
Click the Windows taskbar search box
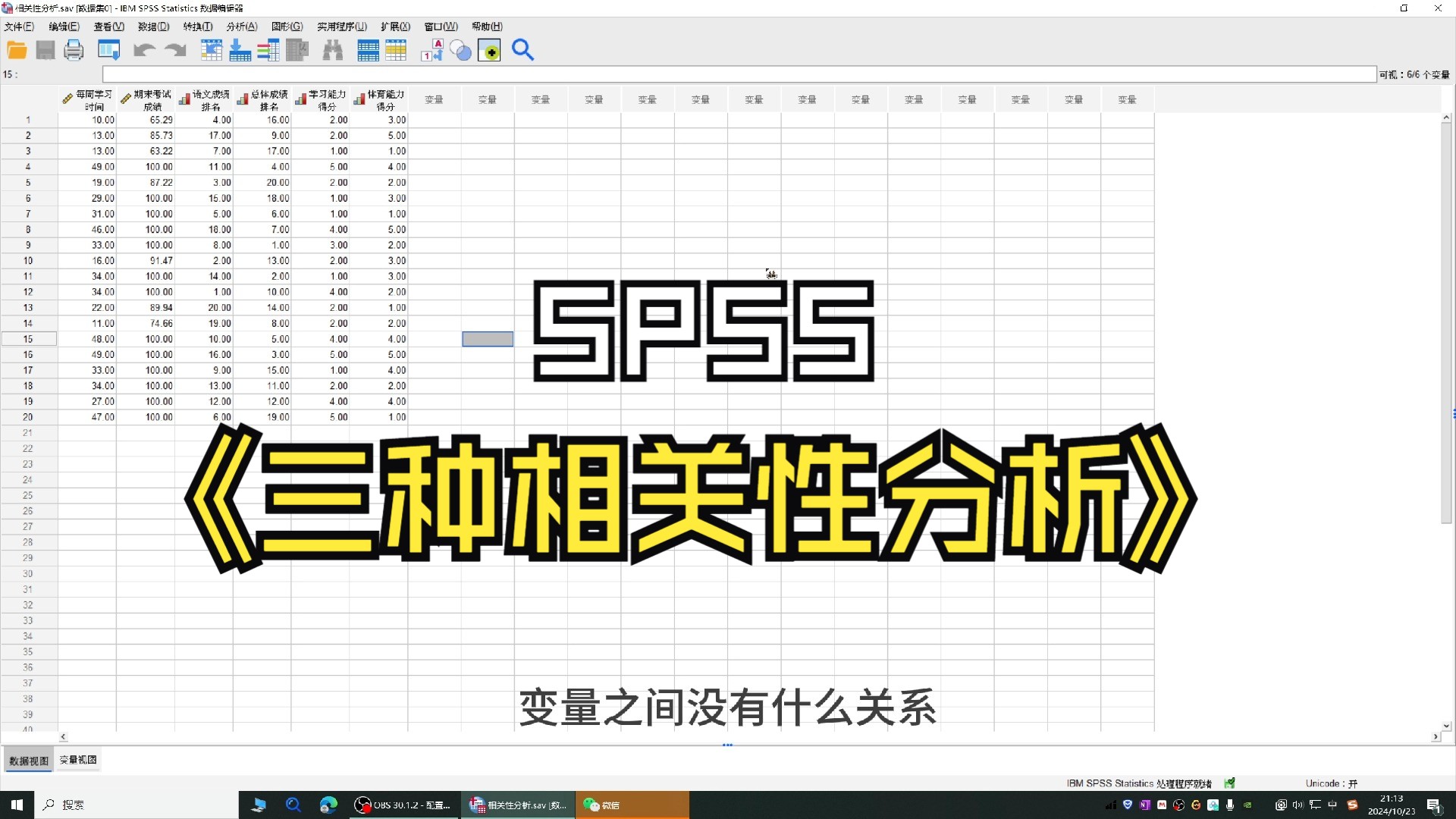(136, 805)
